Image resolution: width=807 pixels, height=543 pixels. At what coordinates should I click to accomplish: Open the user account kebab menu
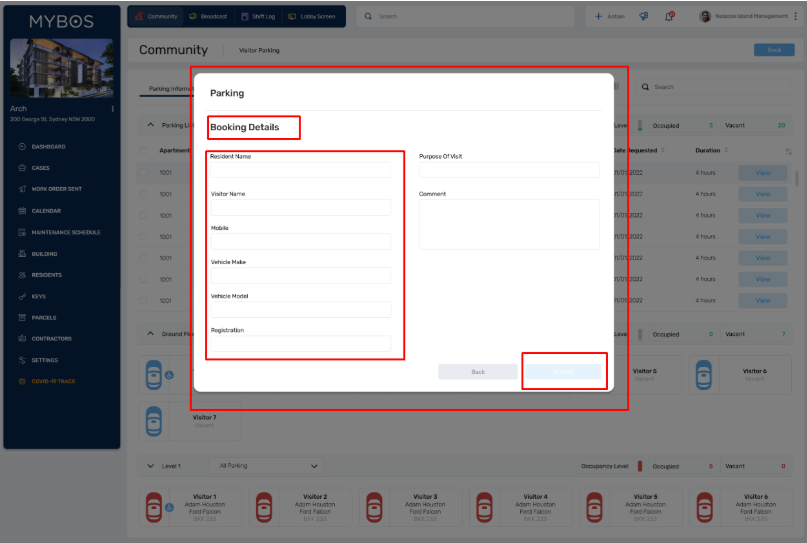[796, 16]
